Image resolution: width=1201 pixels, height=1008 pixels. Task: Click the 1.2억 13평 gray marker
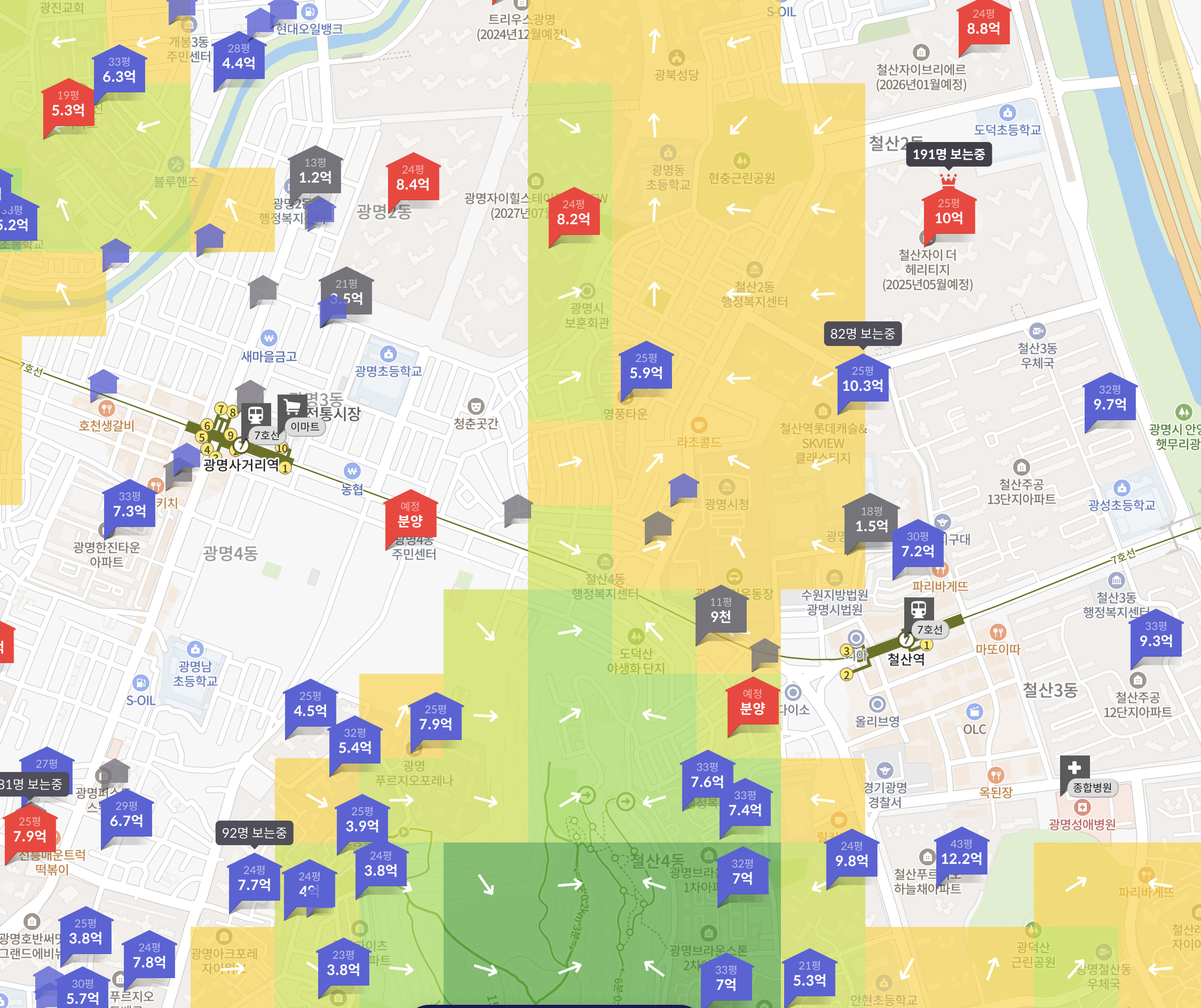[315, 173]
